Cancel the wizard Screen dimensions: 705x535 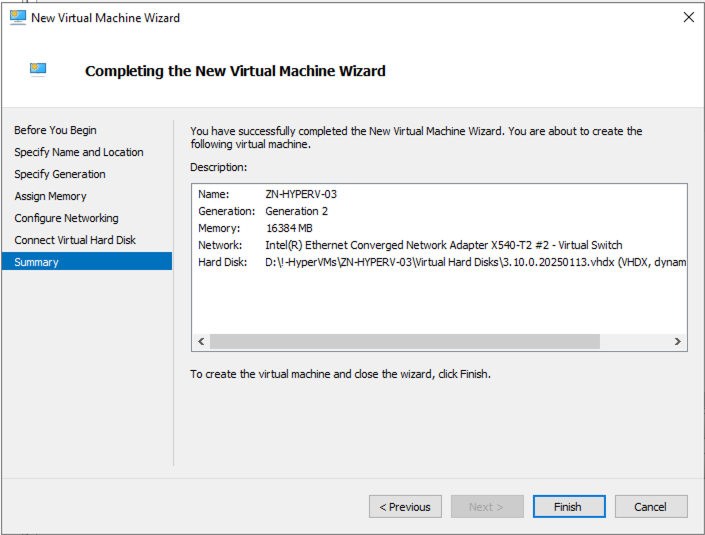pyautogui.click(x=650, y=507)
